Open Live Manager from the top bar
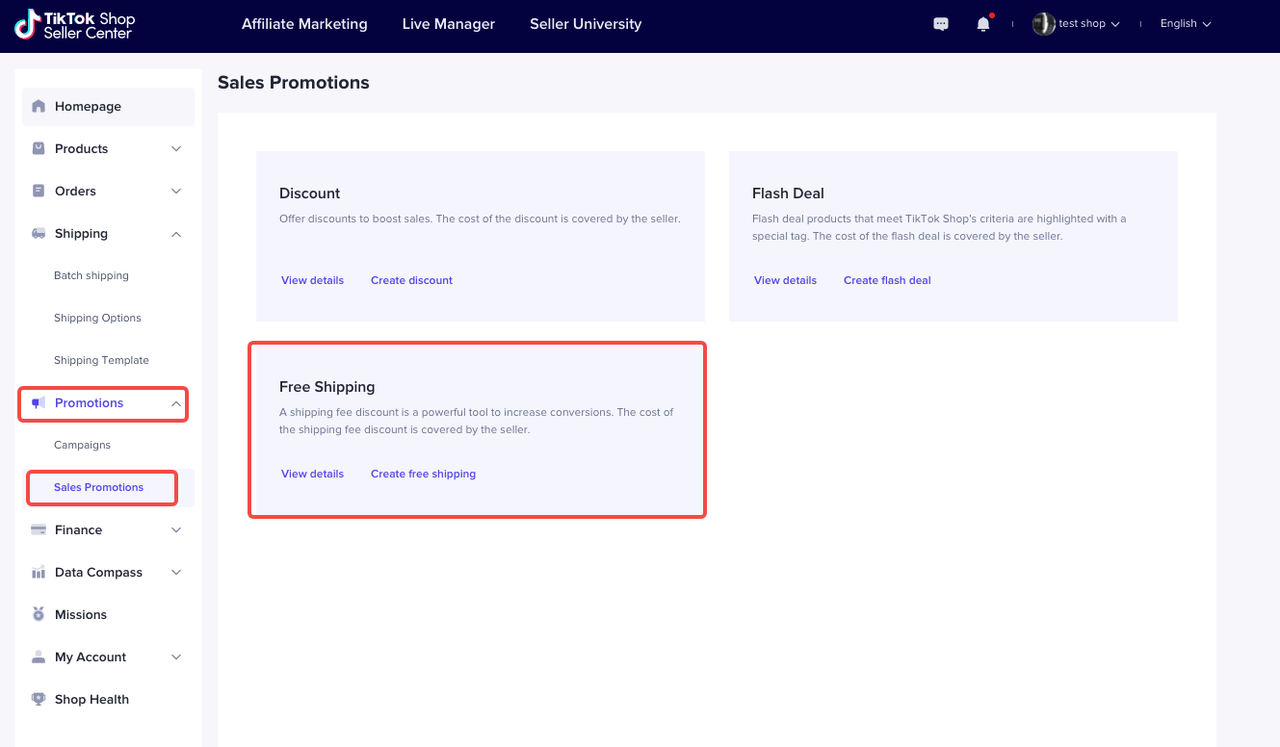Viewport: 1280px width, 747px height. pyautogui.click(x=448, y=24)
